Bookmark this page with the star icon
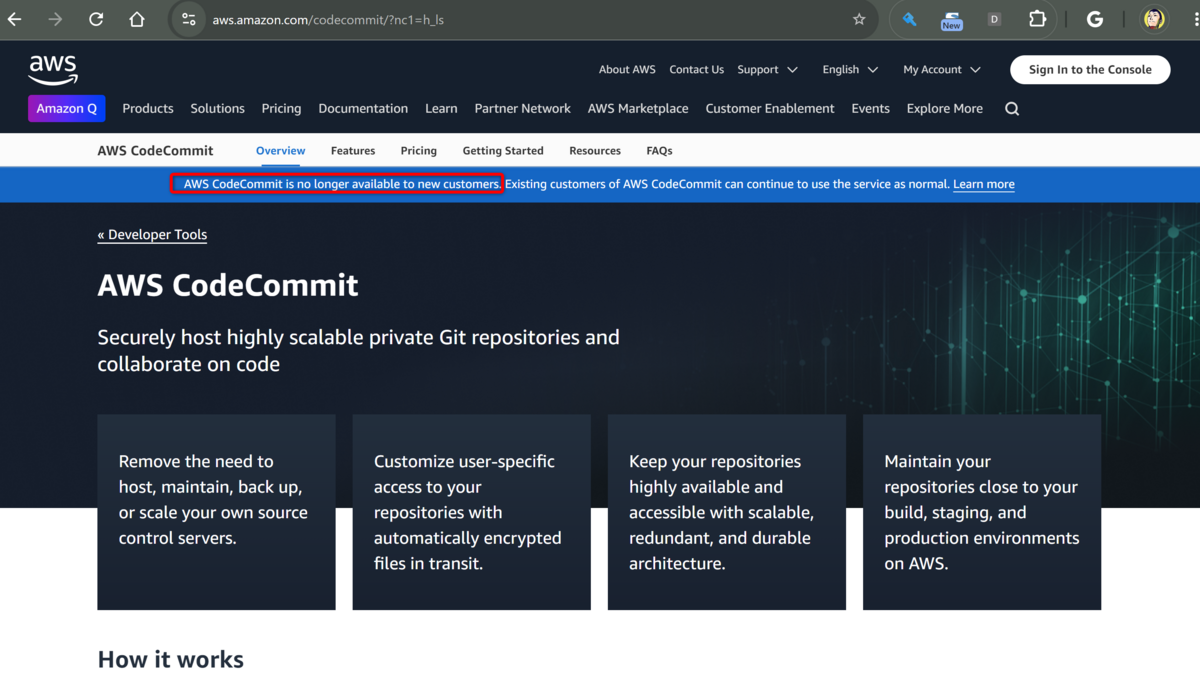Image resolution: width=1200 pixels, height=682 pixels. pyautogui.click(x=859, y=19)
